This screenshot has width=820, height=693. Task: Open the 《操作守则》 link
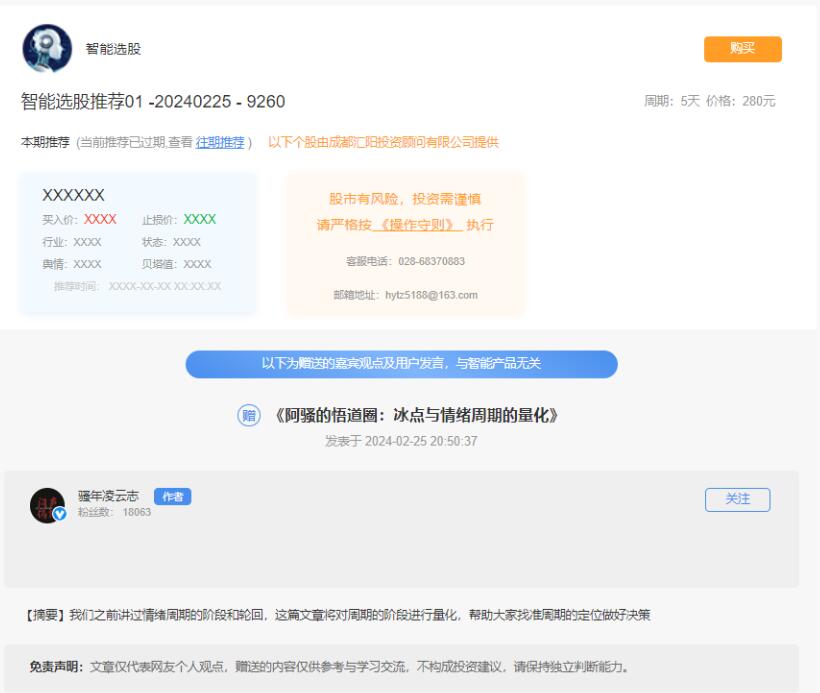416,225
